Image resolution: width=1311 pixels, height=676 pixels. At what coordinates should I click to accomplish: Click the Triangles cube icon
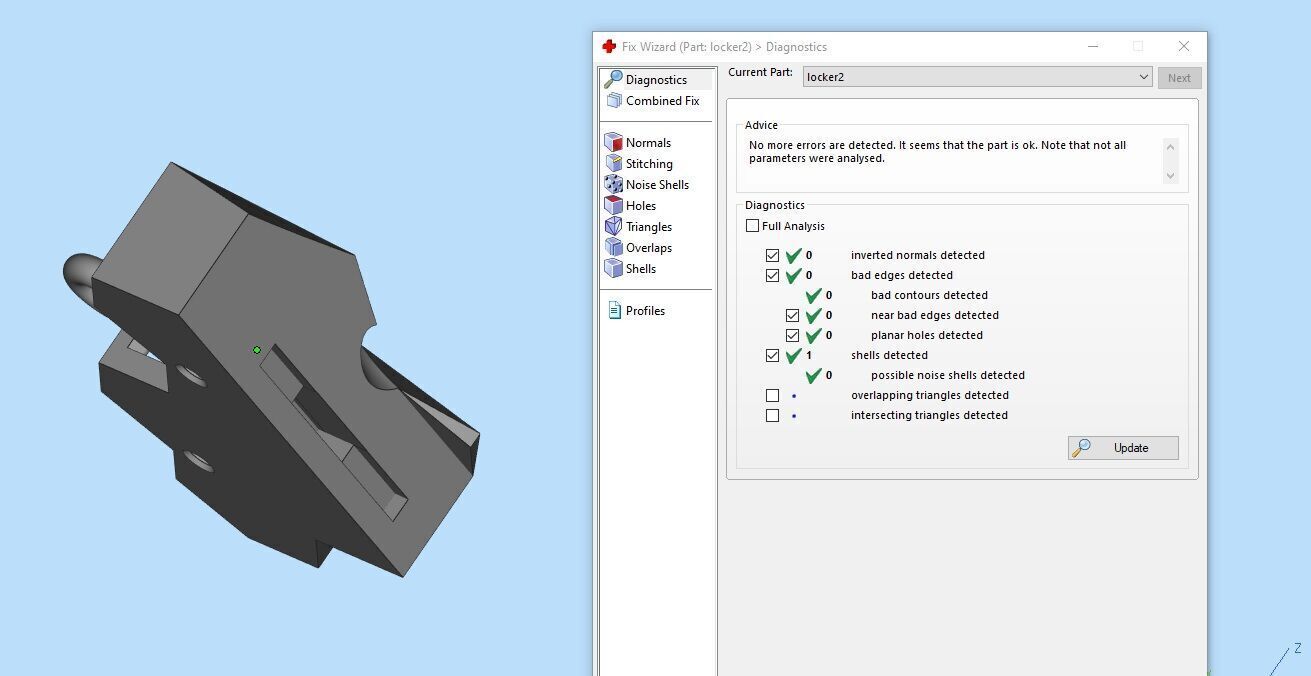tap(613, 227)
